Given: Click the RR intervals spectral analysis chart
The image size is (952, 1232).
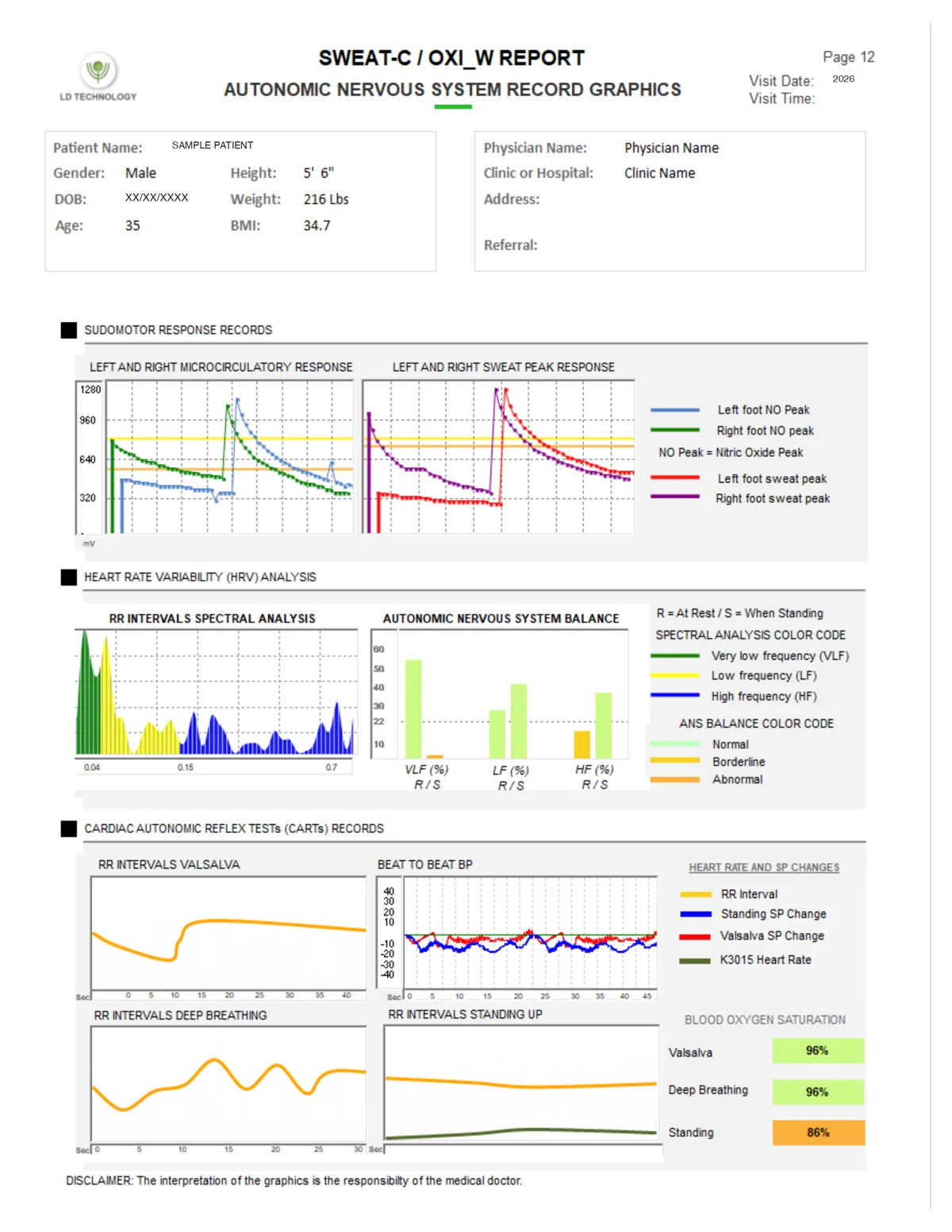Looking at the screenshot, I should pos(216,692).
